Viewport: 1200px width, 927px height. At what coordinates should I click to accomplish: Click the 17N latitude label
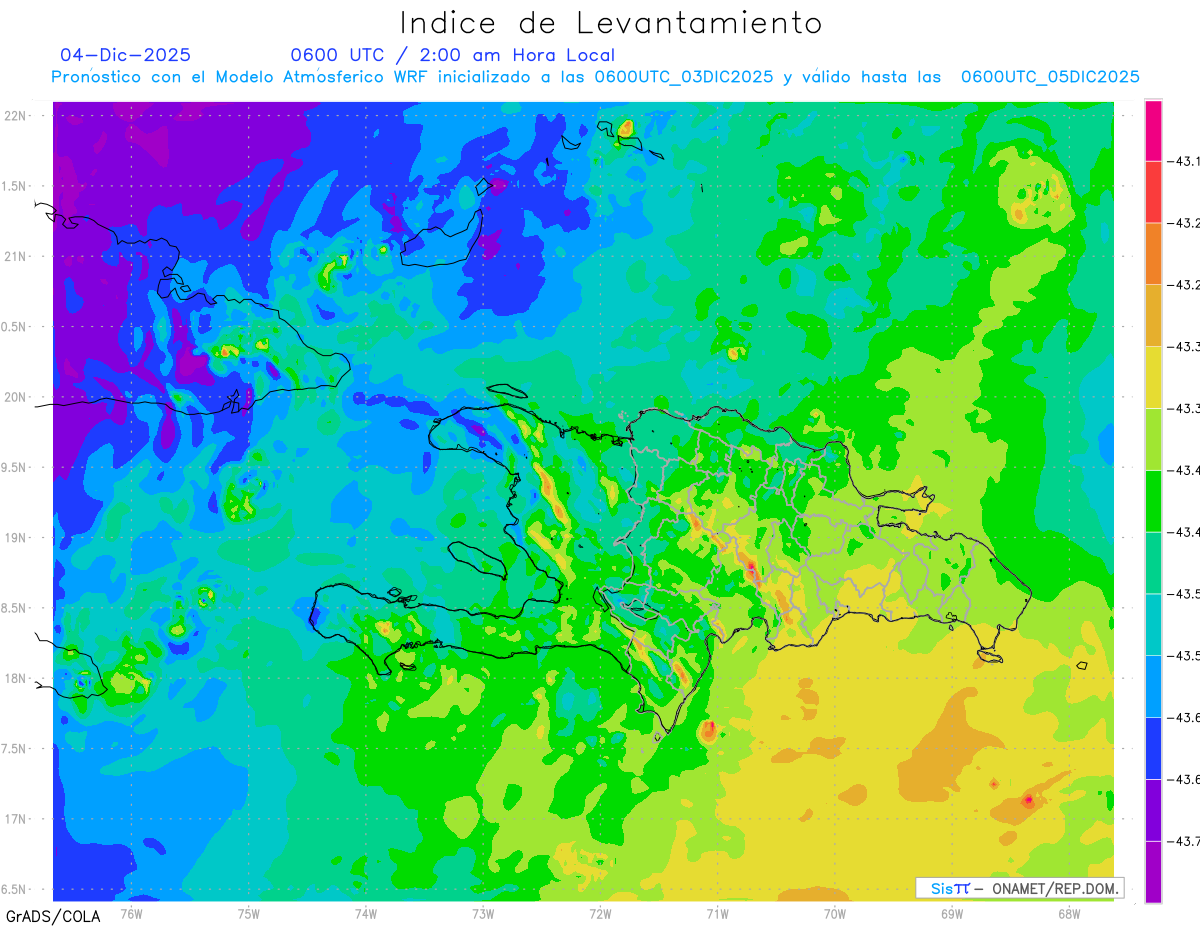click(16, 819)
